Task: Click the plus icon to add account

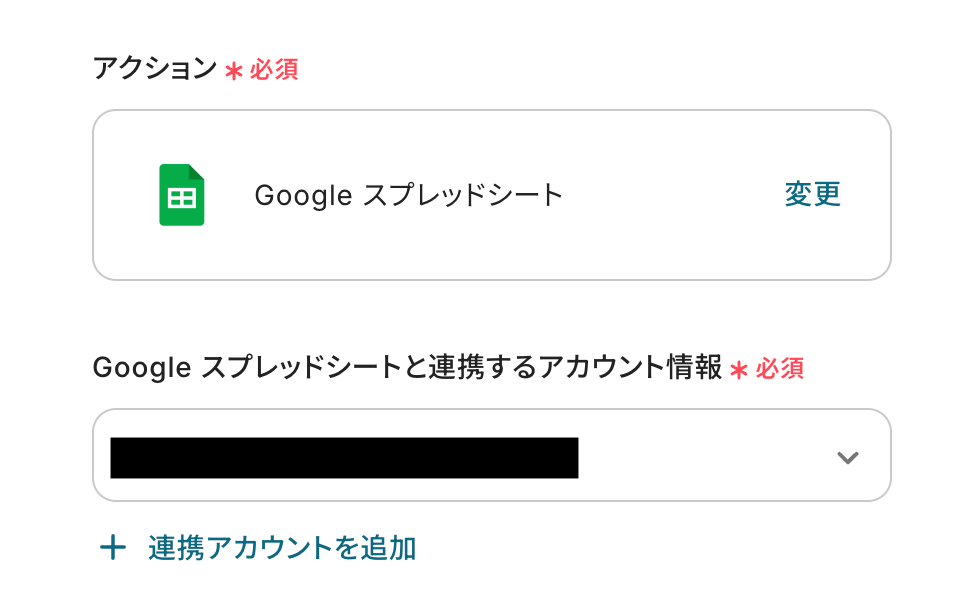Action: pos(113,548)
